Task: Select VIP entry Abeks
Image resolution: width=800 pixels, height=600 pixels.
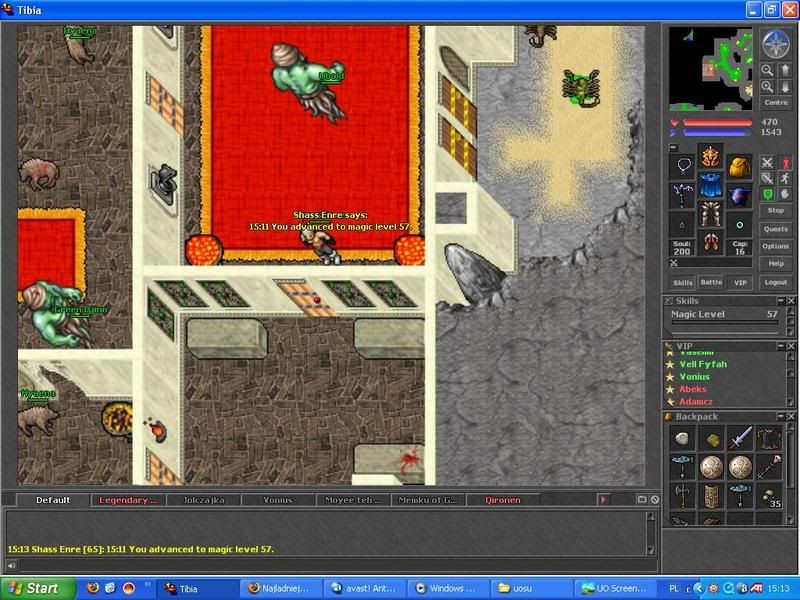Action: point(692,389)
